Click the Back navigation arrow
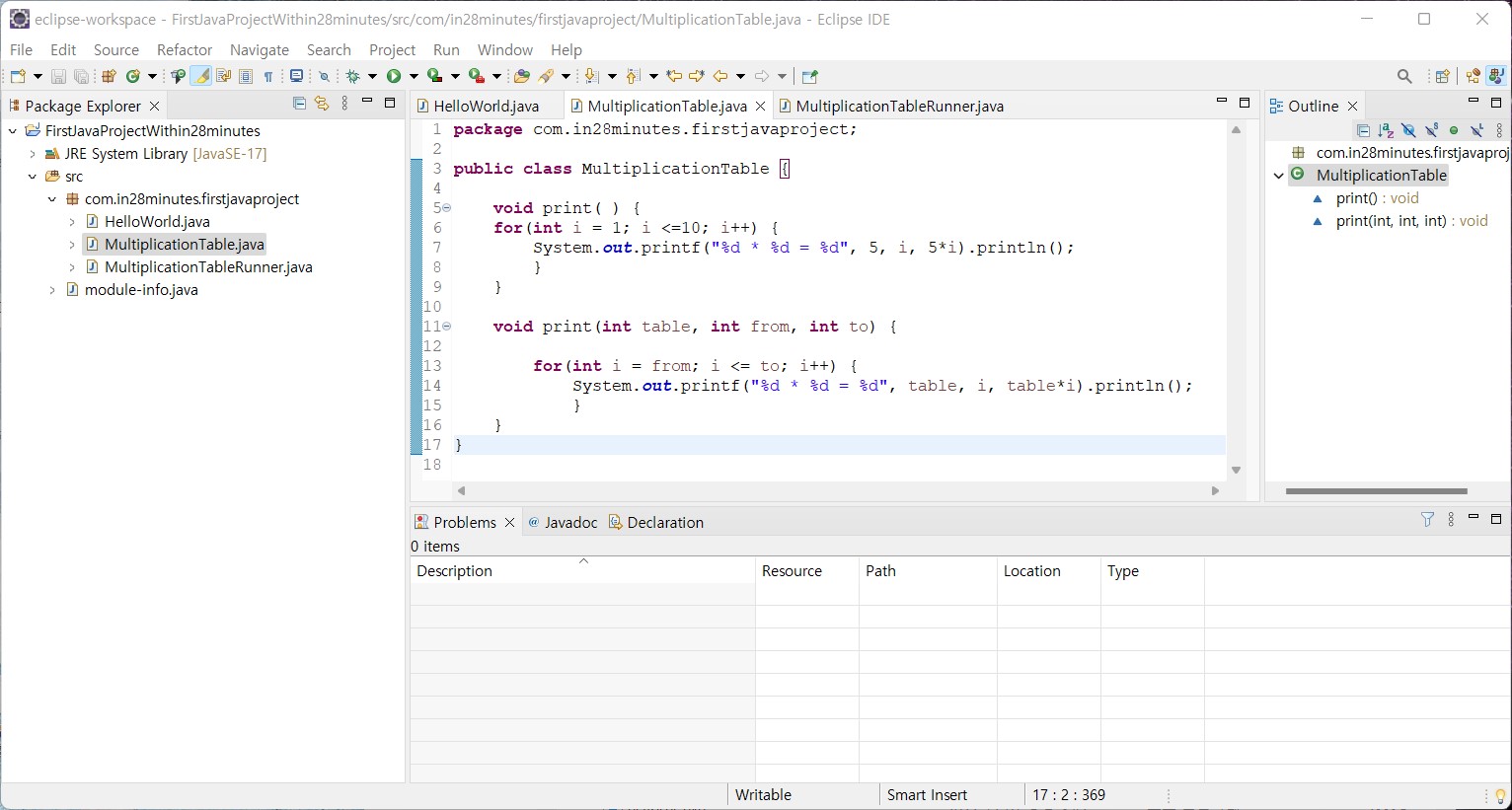Image resolution: width=1512 pixels, height=810 pixels. (720, 76)
